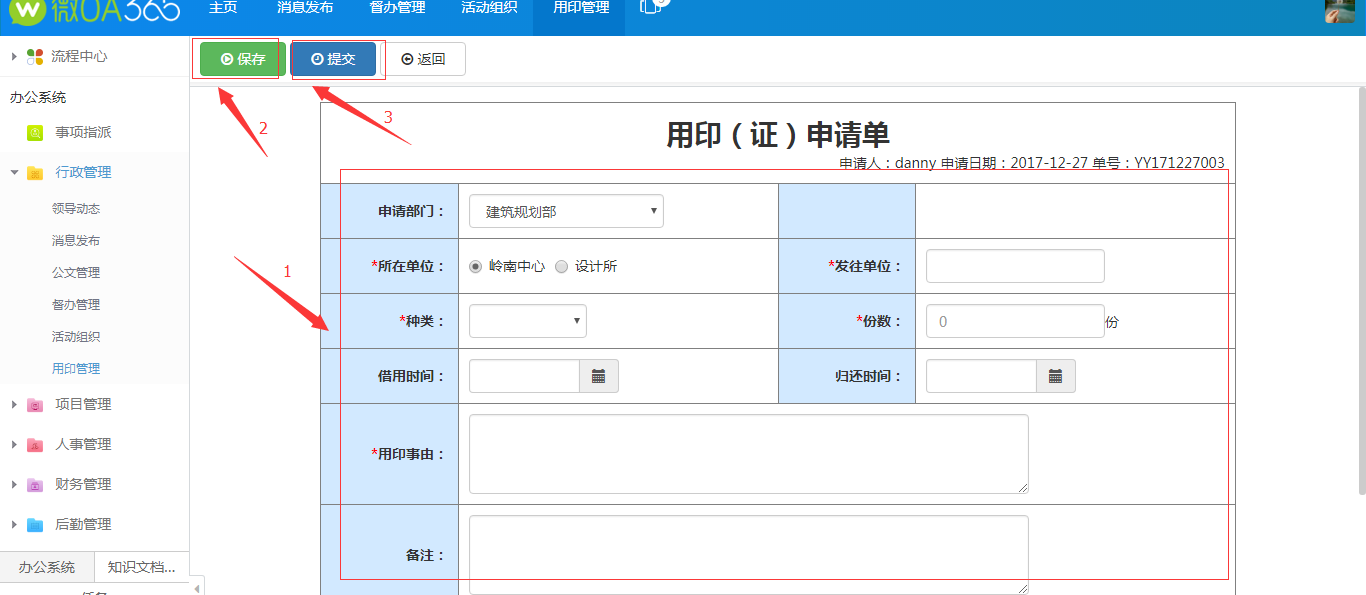Screen dimensions: 1366x595
Task: Click the user avatar in top right
Action: pos(1339,11)
